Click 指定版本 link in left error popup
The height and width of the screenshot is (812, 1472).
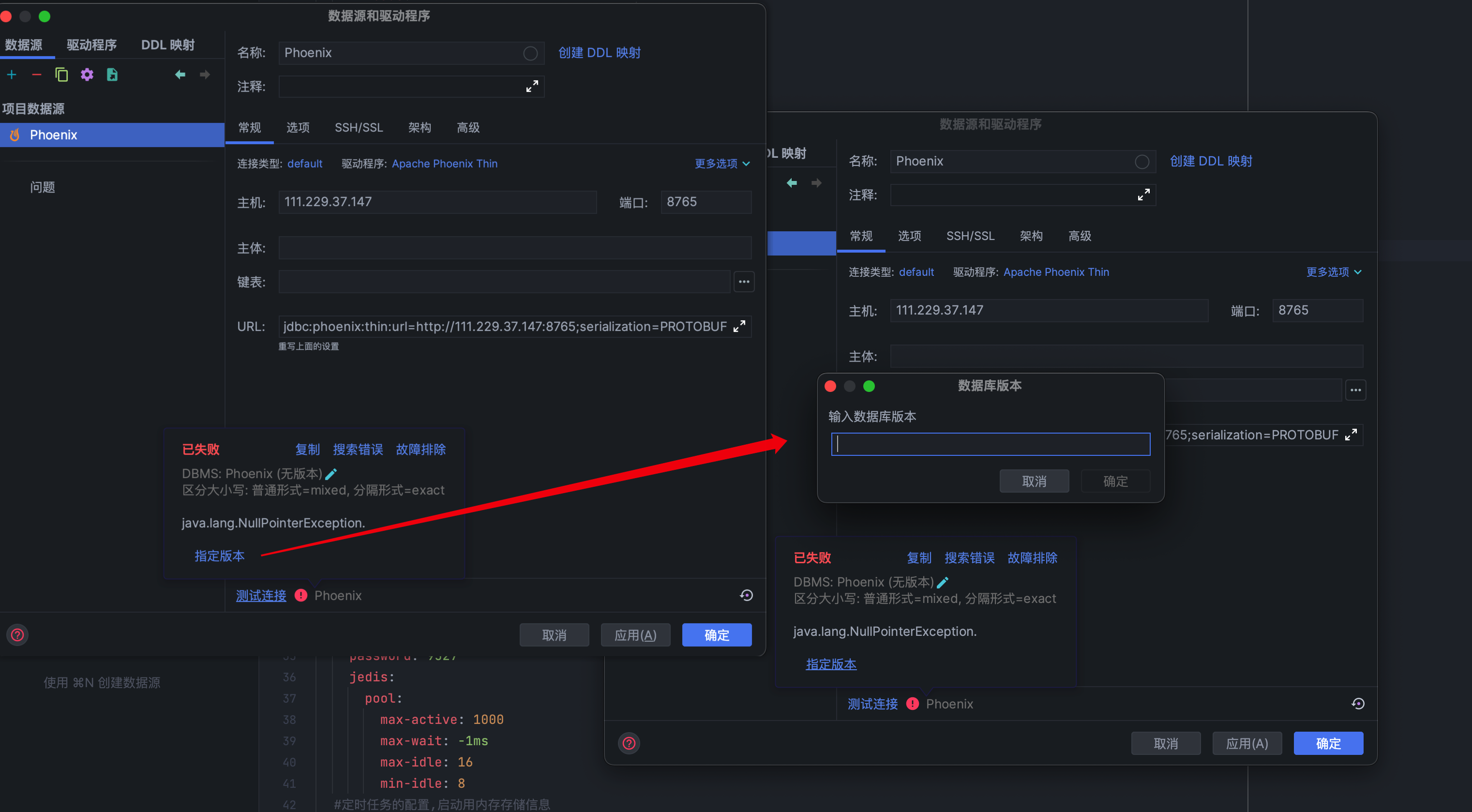click(219, 556)
